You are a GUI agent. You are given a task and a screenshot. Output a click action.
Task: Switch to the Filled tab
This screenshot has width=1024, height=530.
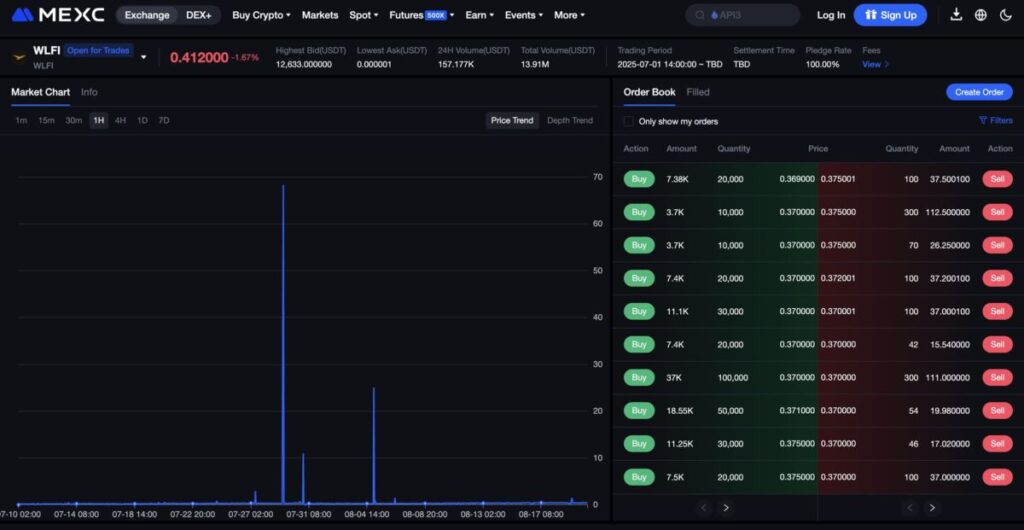(x=698, y=93)
